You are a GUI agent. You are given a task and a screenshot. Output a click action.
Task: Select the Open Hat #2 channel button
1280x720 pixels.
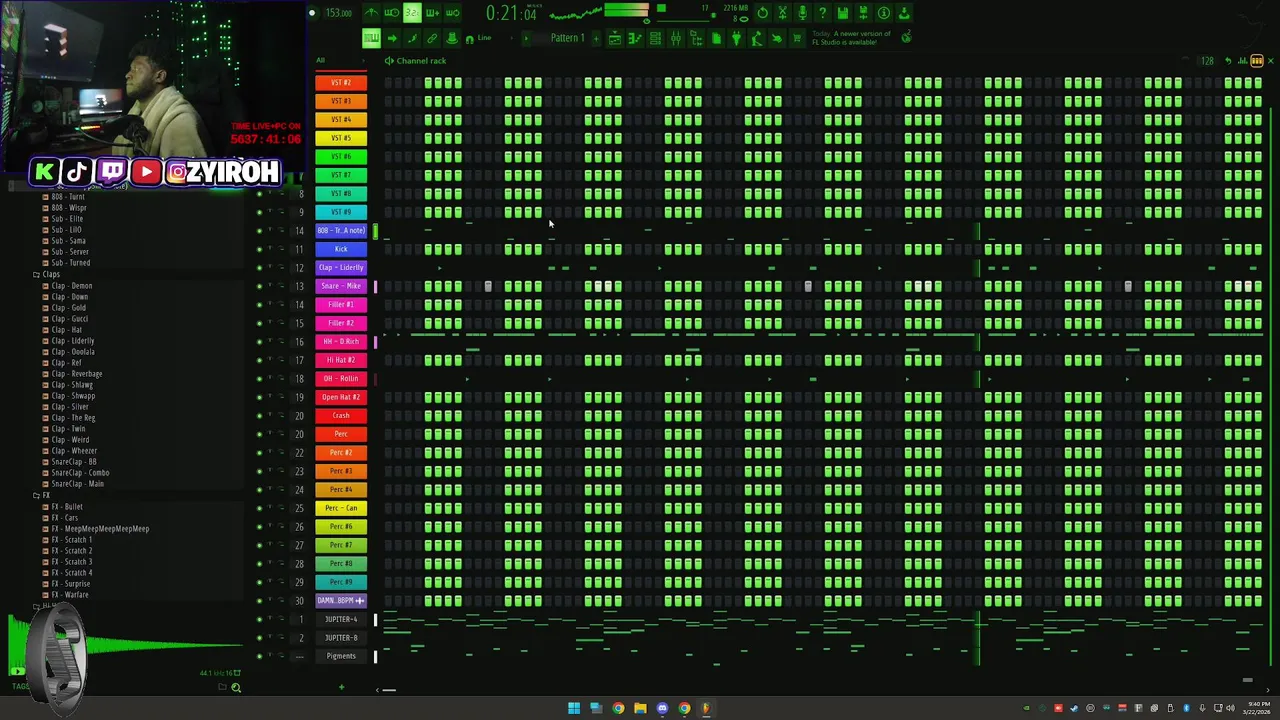(341, 397)
